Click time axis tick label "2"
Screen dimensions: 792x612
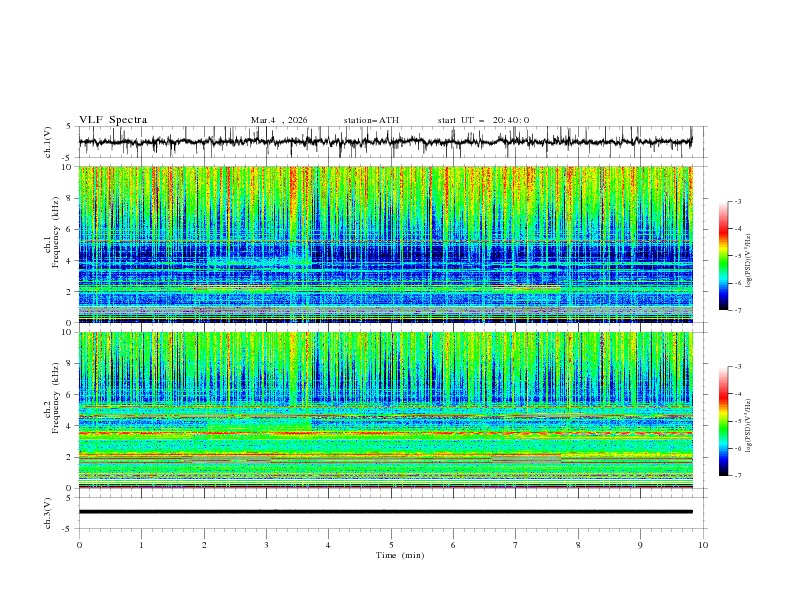pyautogui.click(x=204, y=545)
